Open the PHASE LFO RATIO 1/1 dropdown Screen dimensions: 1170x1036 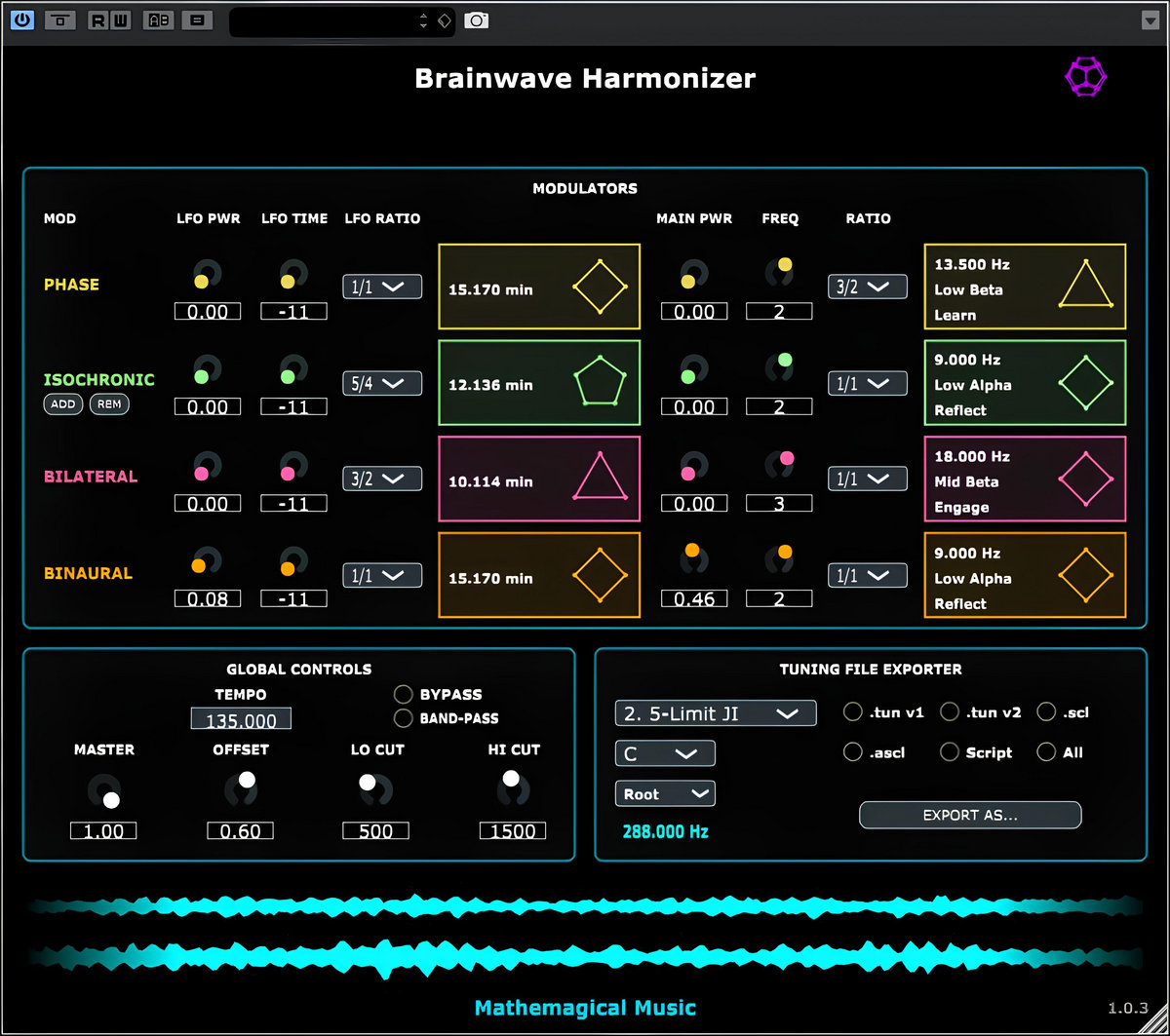point(382,287)
